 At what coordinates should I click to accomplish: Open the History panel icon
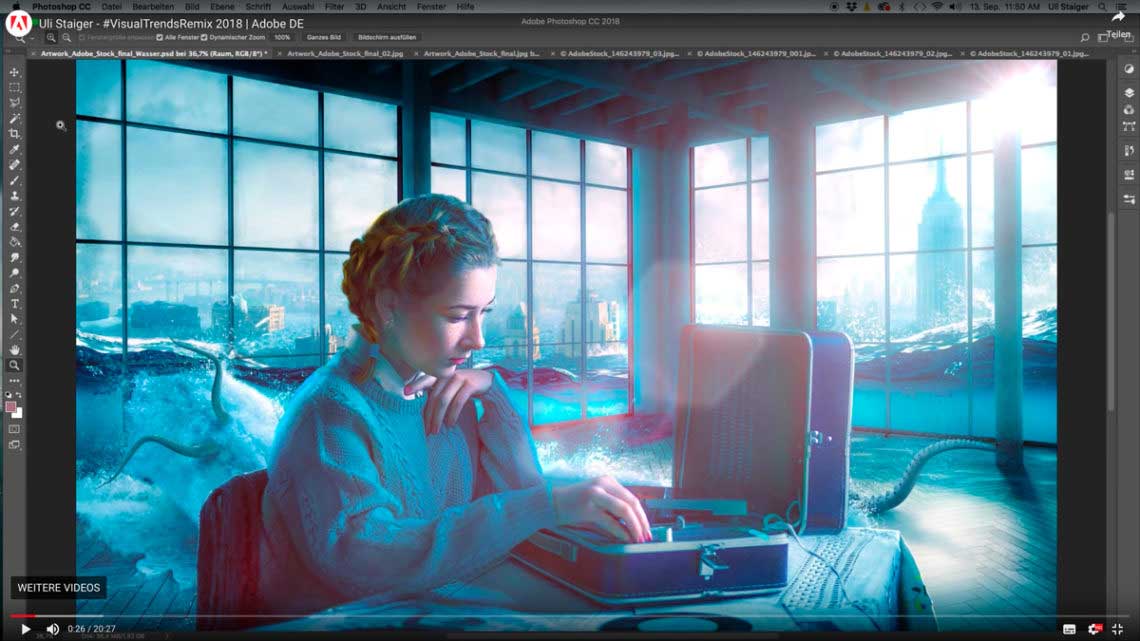1129,151
